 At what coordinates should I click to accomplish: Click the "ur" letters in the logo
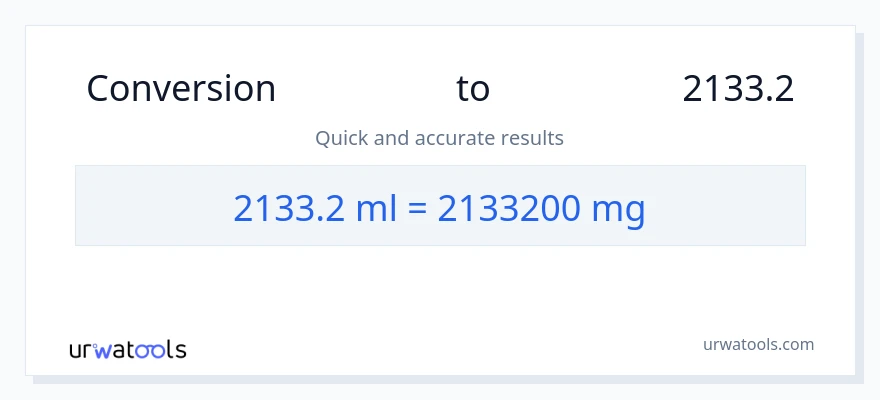point(80,350)
